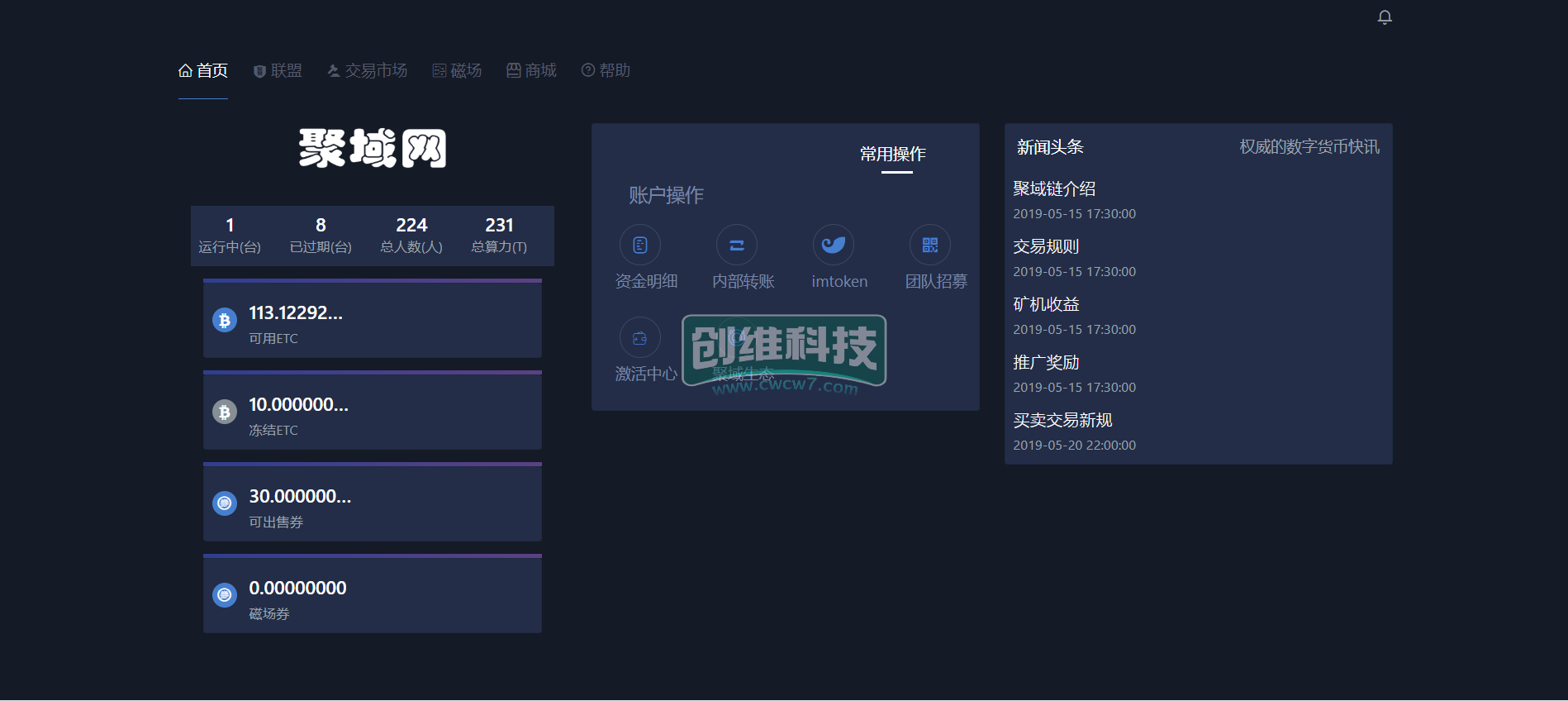Open 买卖交易新规 news headline
1568x701 pixels.
(x=1062, y=421)
